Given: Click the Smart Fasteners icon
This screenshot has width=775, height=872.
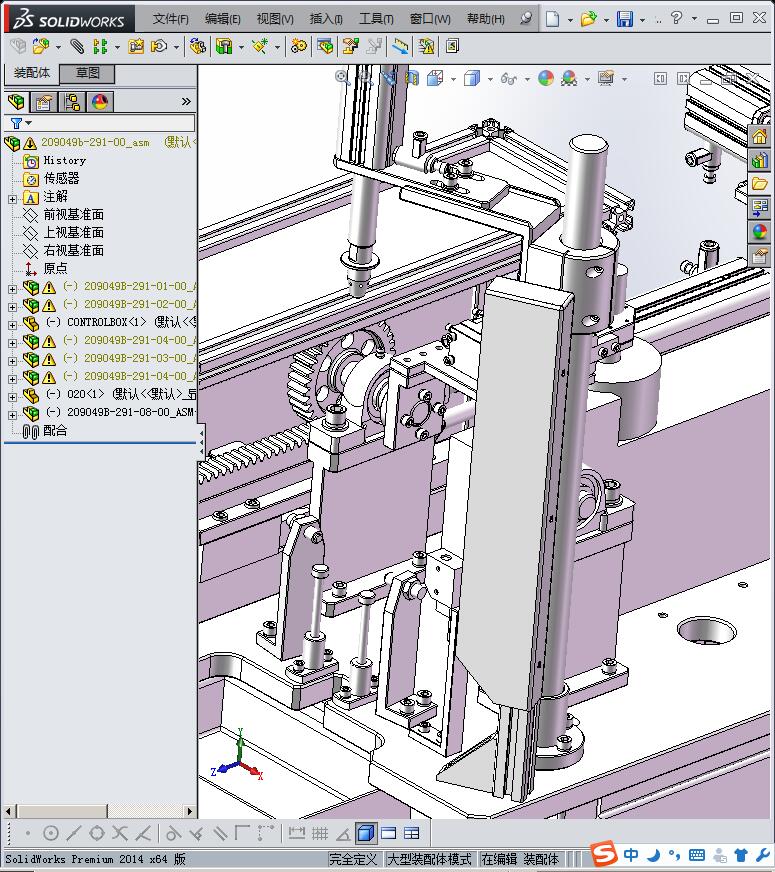Looking at the screenshot, I should (136, 46).
